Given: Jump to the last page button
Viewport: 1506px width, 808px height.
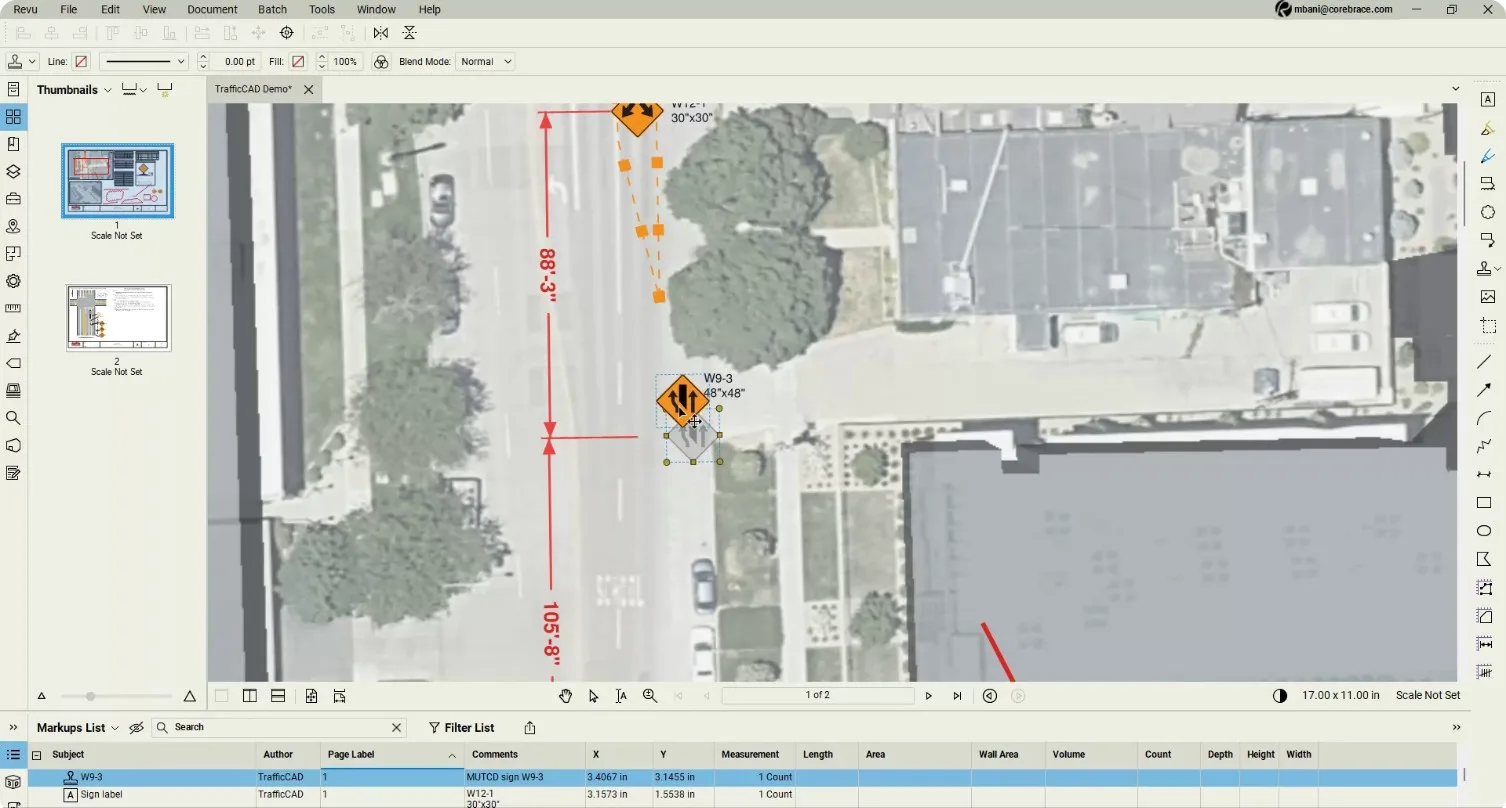Looking at the screenshot, I should coord(957,696).
